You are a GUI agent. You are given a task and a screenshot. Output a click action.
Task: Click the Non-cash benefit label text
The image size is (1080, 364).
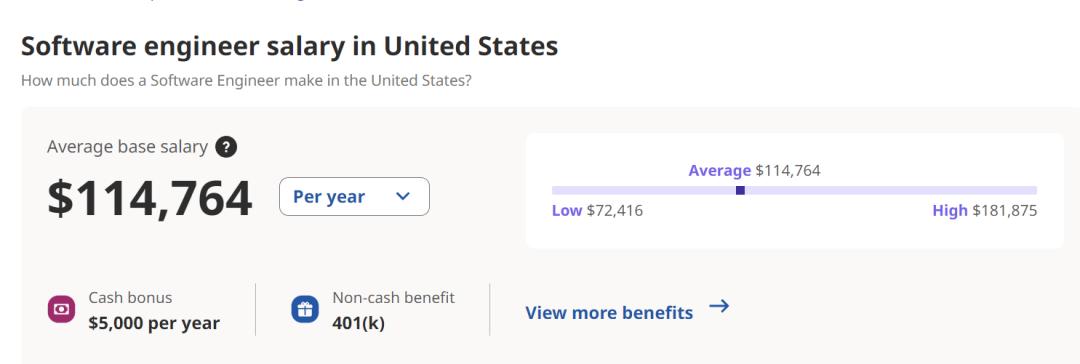(x=393, y=298)
